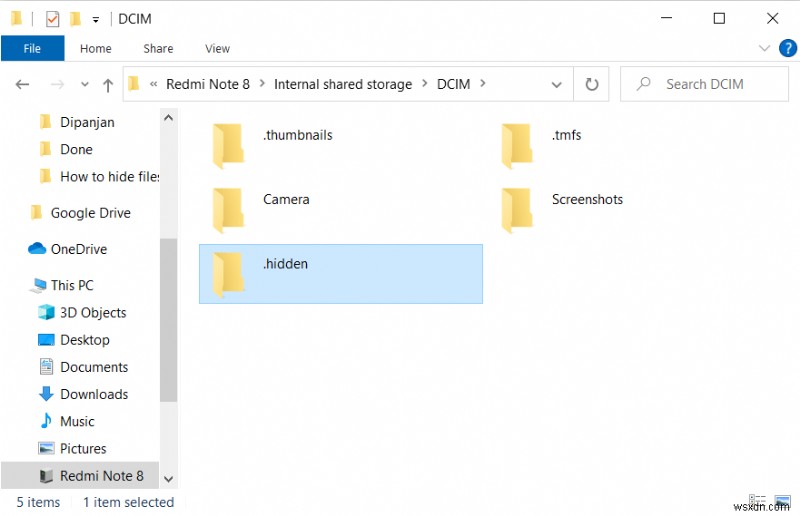Click the Search DCIM field
Viewport: 800px width, 516px height.
coord(704,85)
